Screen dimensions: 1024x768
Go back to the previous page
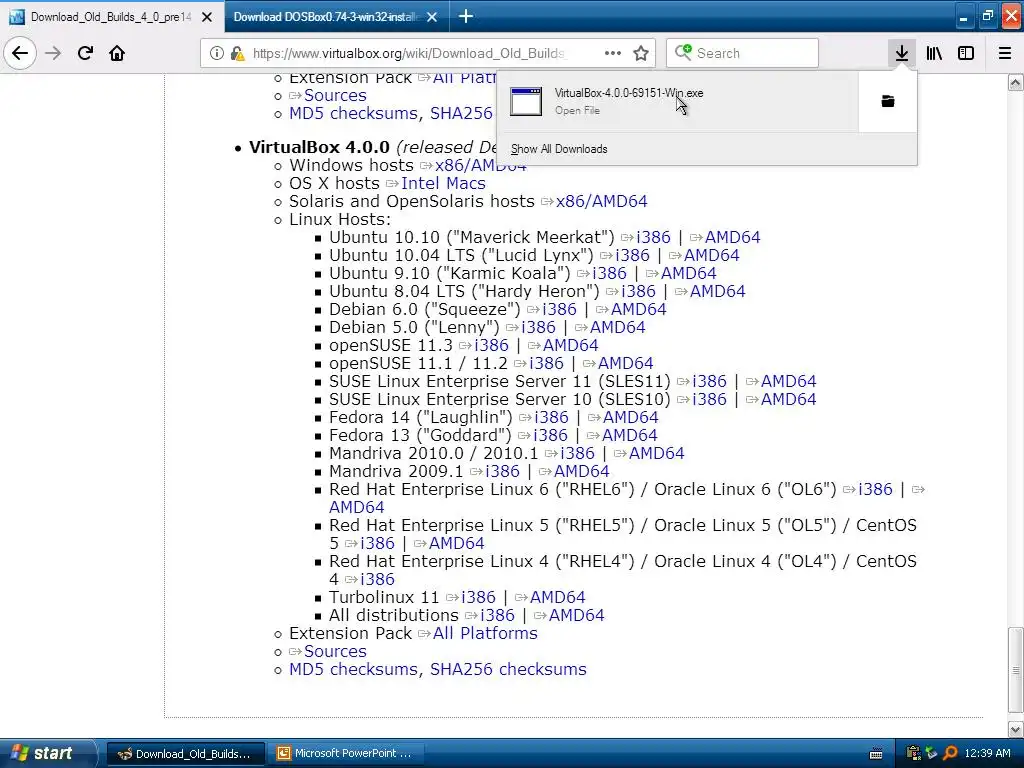pos(20,53)
